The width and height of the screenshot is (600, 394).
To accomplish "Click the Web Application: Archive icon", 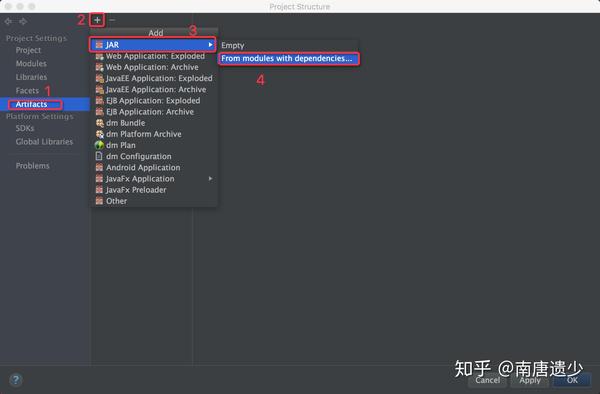I will [x=99, y=67].
